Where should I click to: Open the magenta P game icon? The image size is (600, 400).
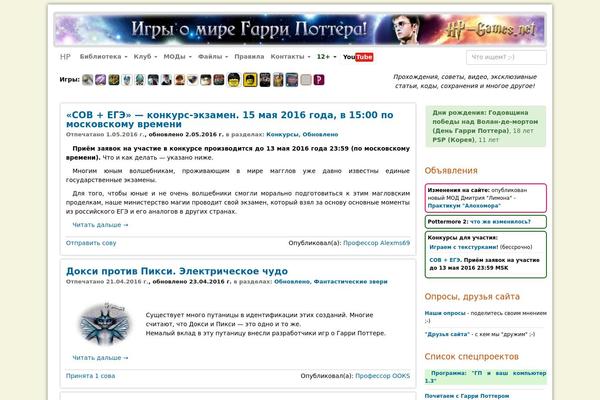tap(319, 80)
